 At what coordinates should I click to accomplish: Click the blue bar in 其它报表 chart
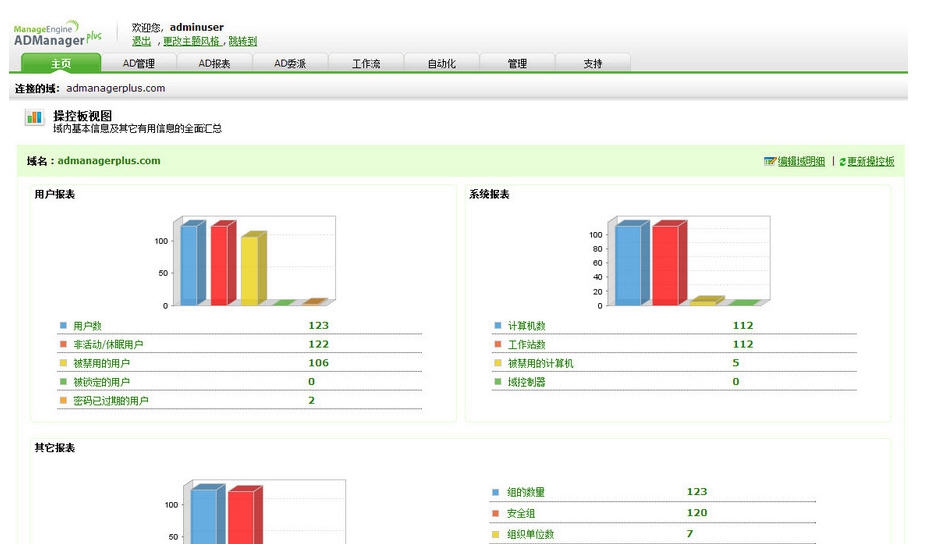click(208, 514)
